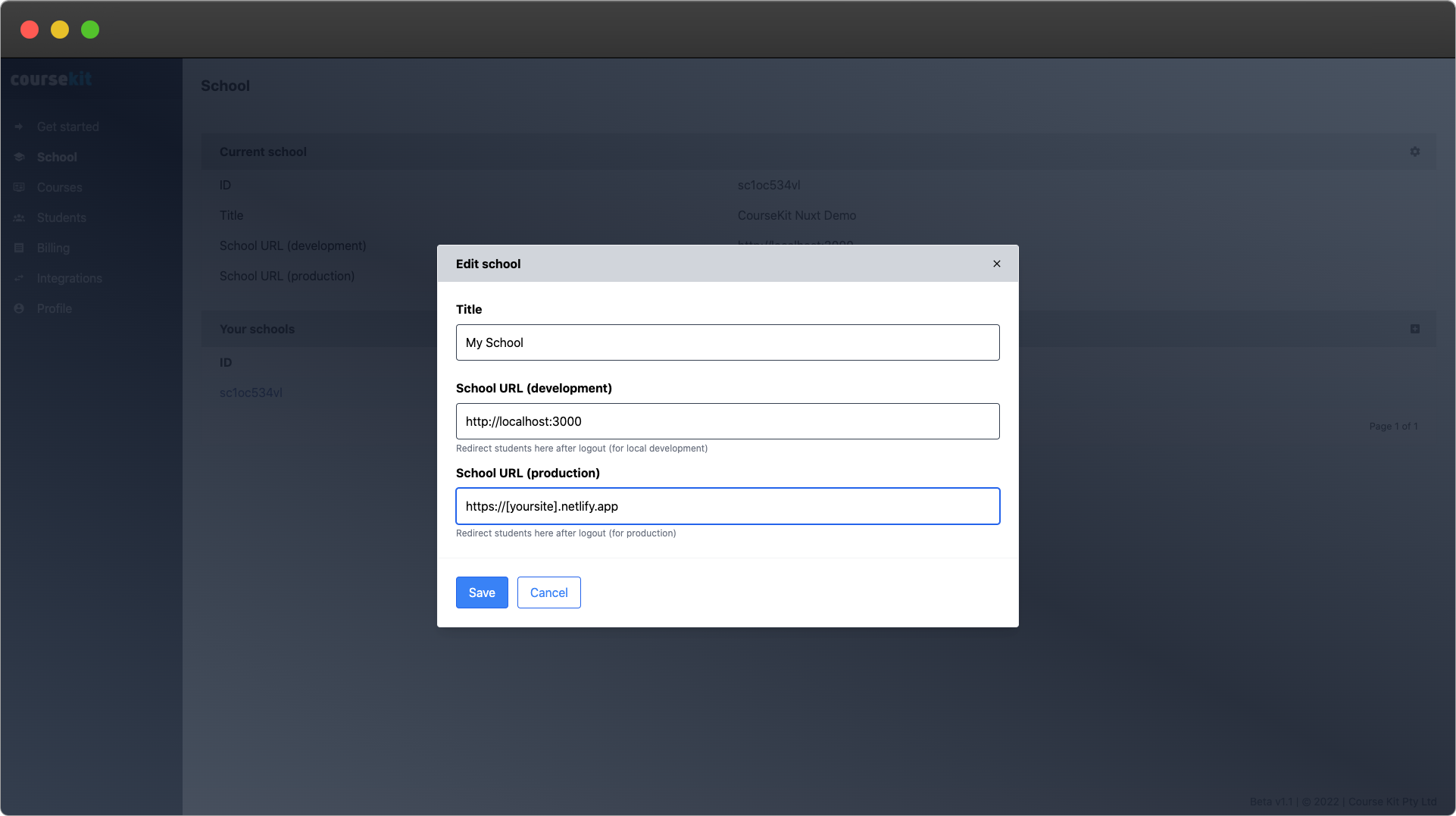Viewport: 1456px width, 816px height.
Task: Click the Courses sidebar icon
Action: point(19,187)
